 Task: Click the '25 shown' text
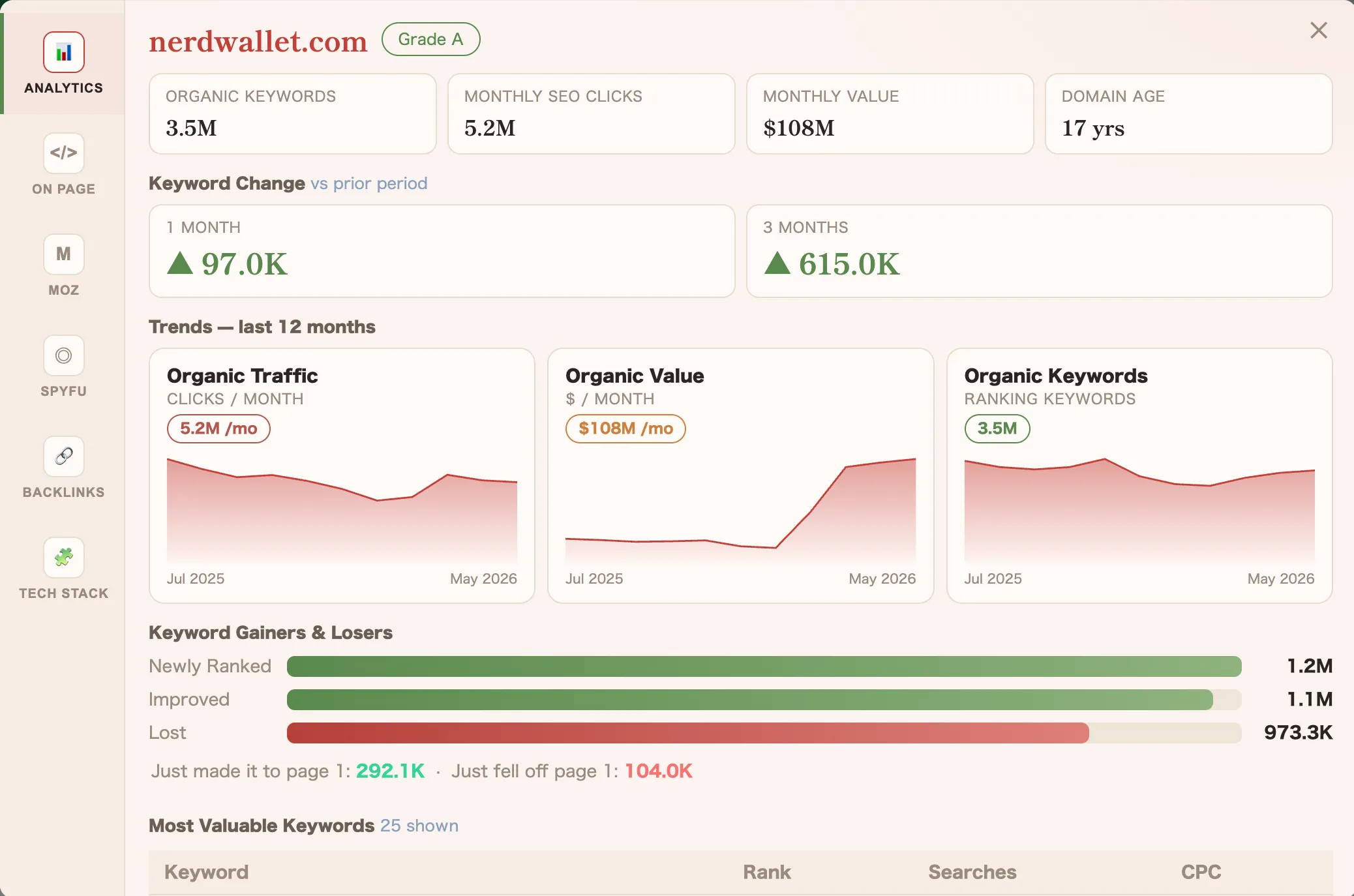(x=419, y=826)
